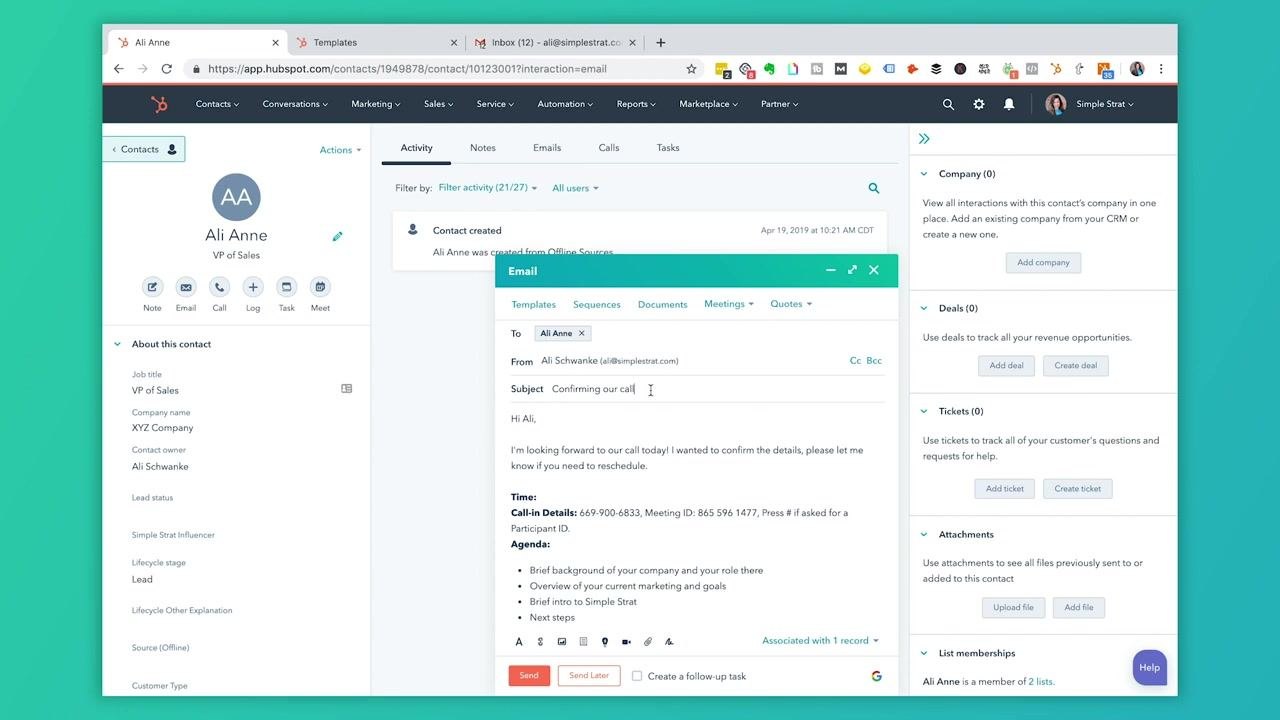Open the Help chat widget
The height and width of the screenshot is (720, 1280).
click(1150, 668)
